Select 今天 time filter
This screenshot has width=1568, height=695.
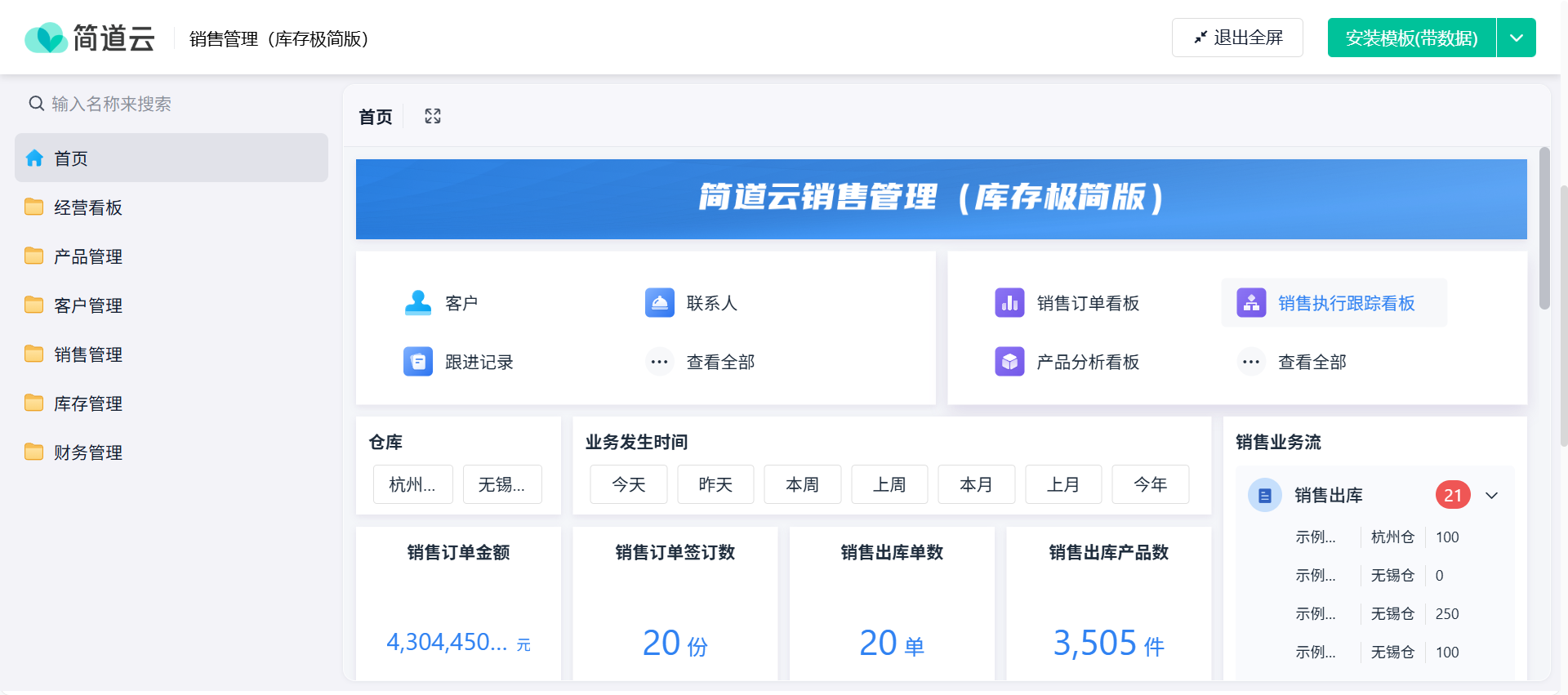point(629,484)
